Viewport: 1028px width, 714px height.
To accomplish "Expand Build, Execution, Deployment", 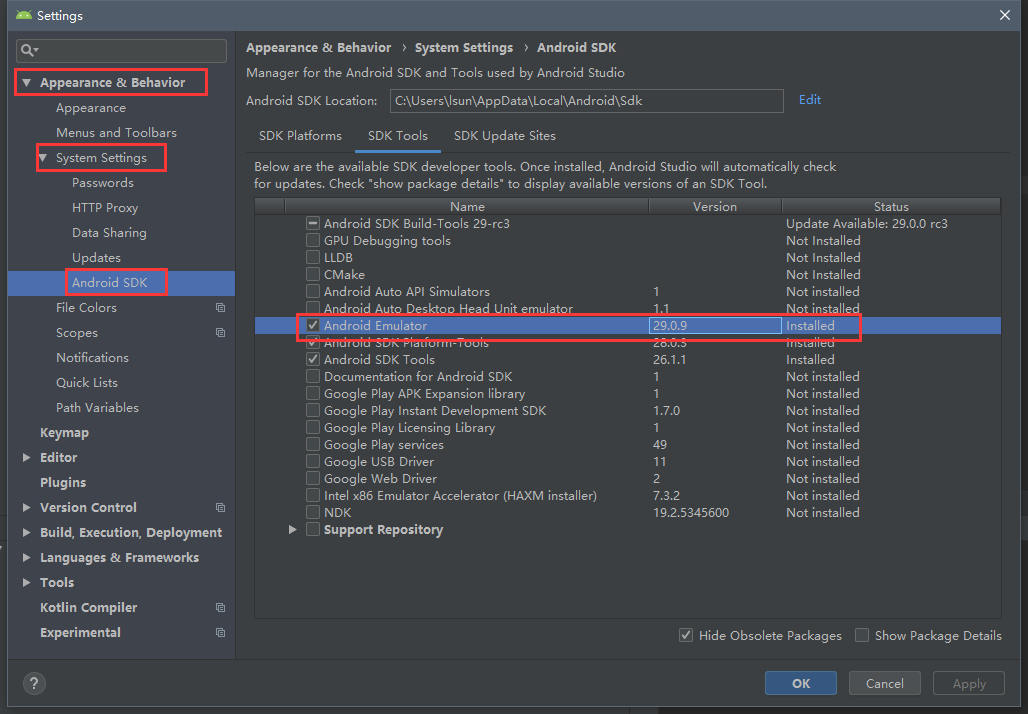I will click(x=26, y=532).
